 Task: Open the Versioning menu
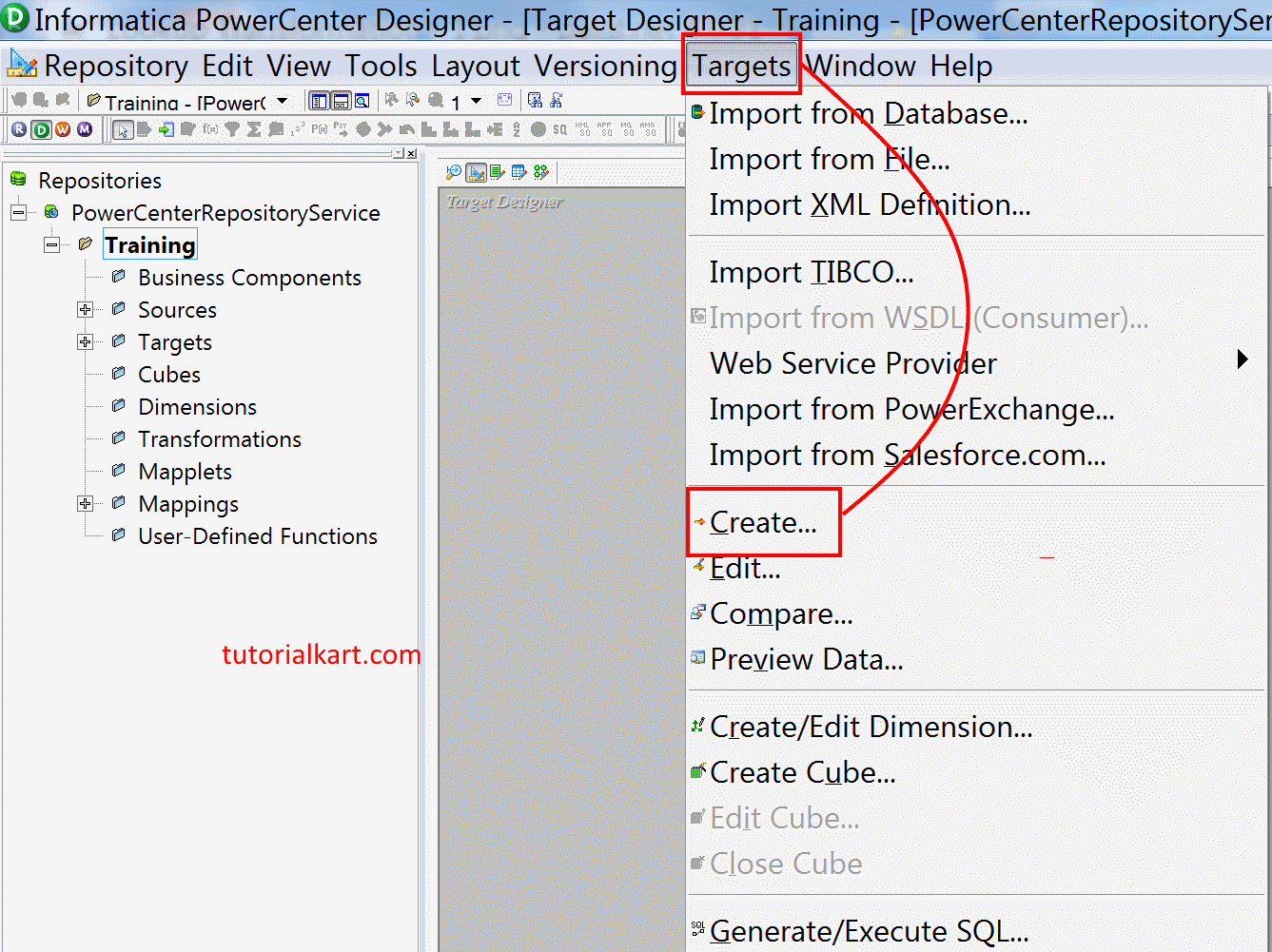(606, 65)
